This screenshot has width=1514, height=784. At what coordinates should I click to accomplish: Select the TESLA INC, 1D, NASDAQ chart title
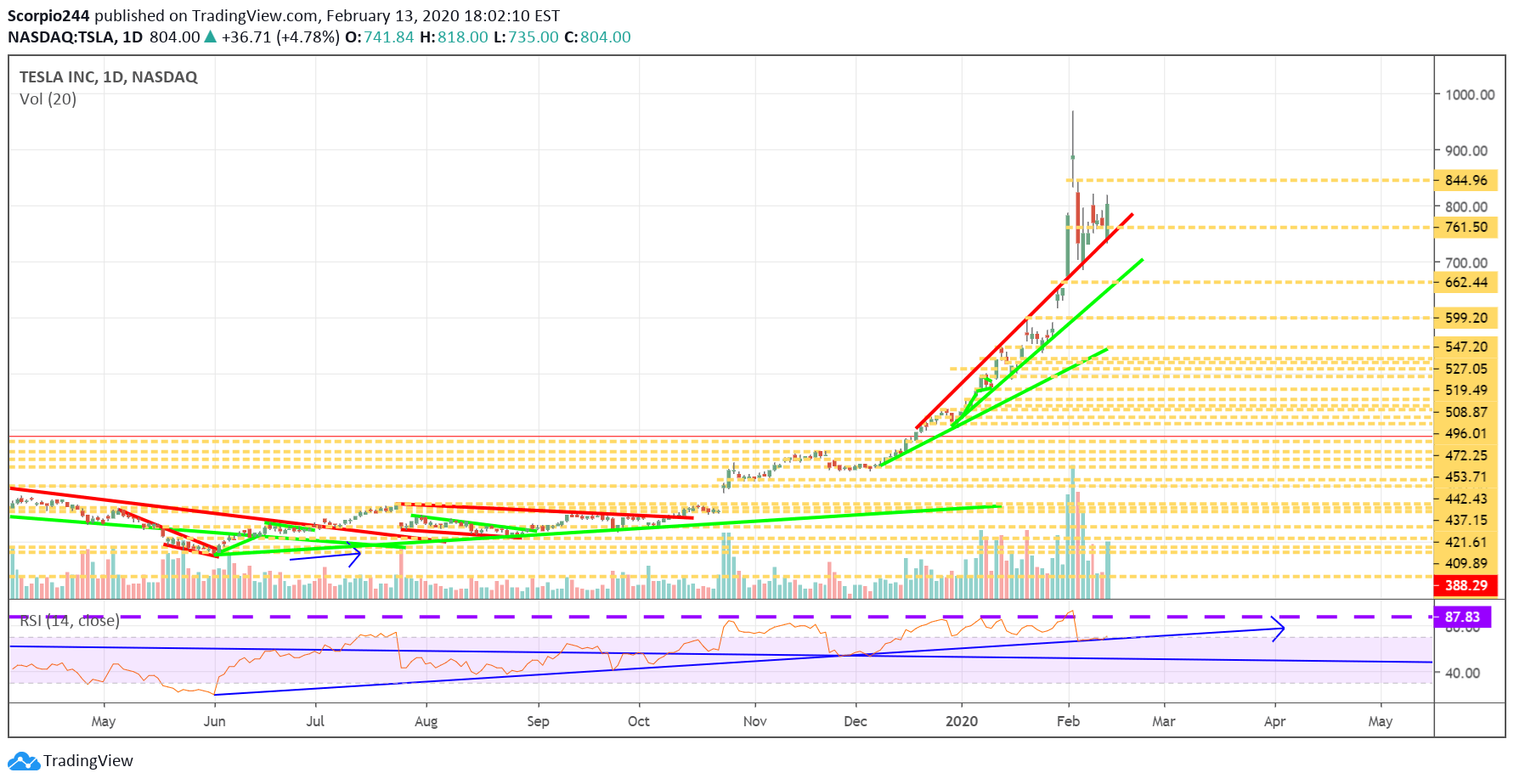coord(109,76)
